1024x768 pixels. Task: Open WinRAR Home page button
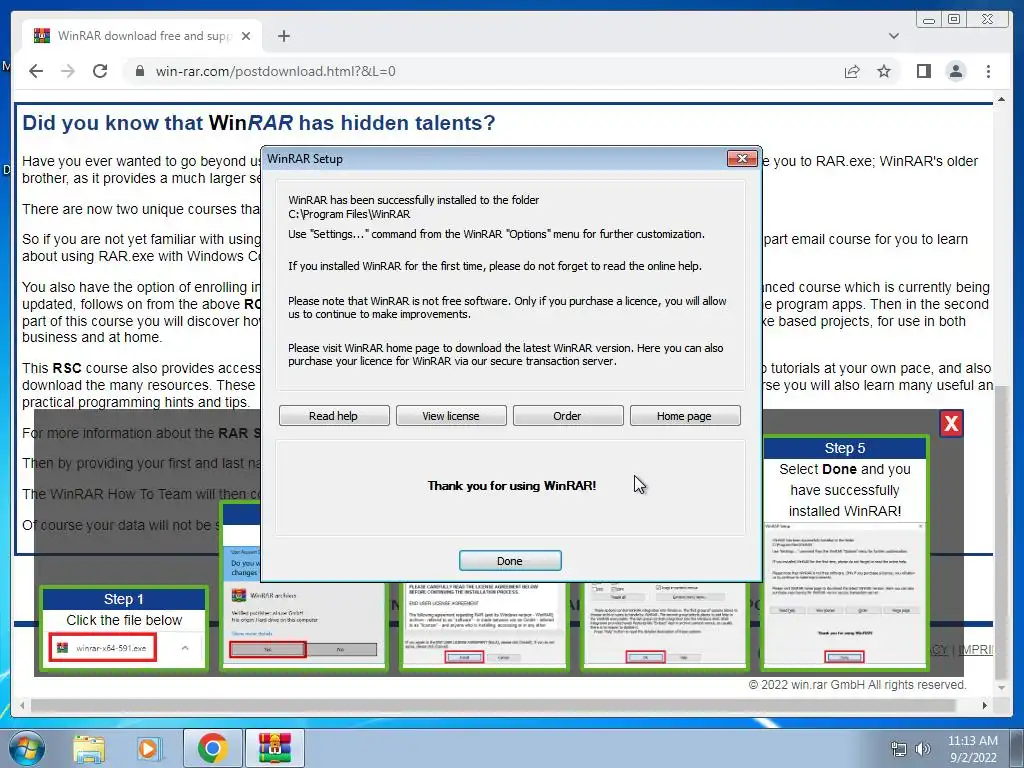point(684,416)
